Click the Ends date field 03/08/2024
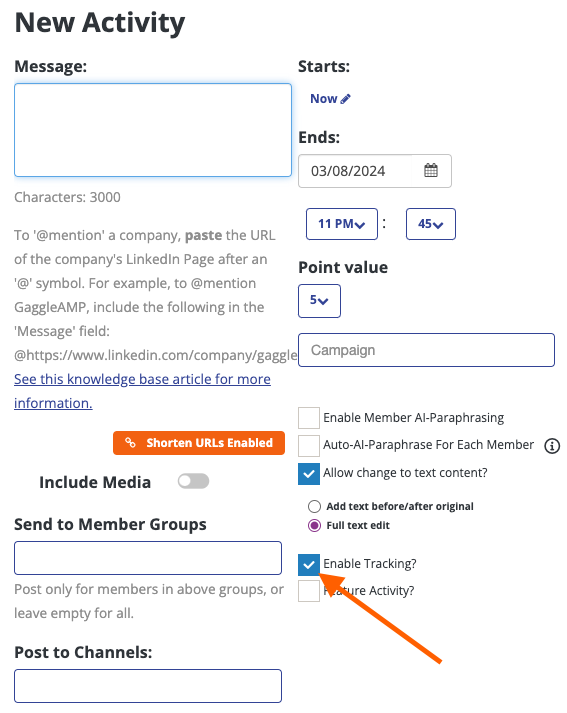The height and width of the screenshot is (713, 567). pos(355,171)
